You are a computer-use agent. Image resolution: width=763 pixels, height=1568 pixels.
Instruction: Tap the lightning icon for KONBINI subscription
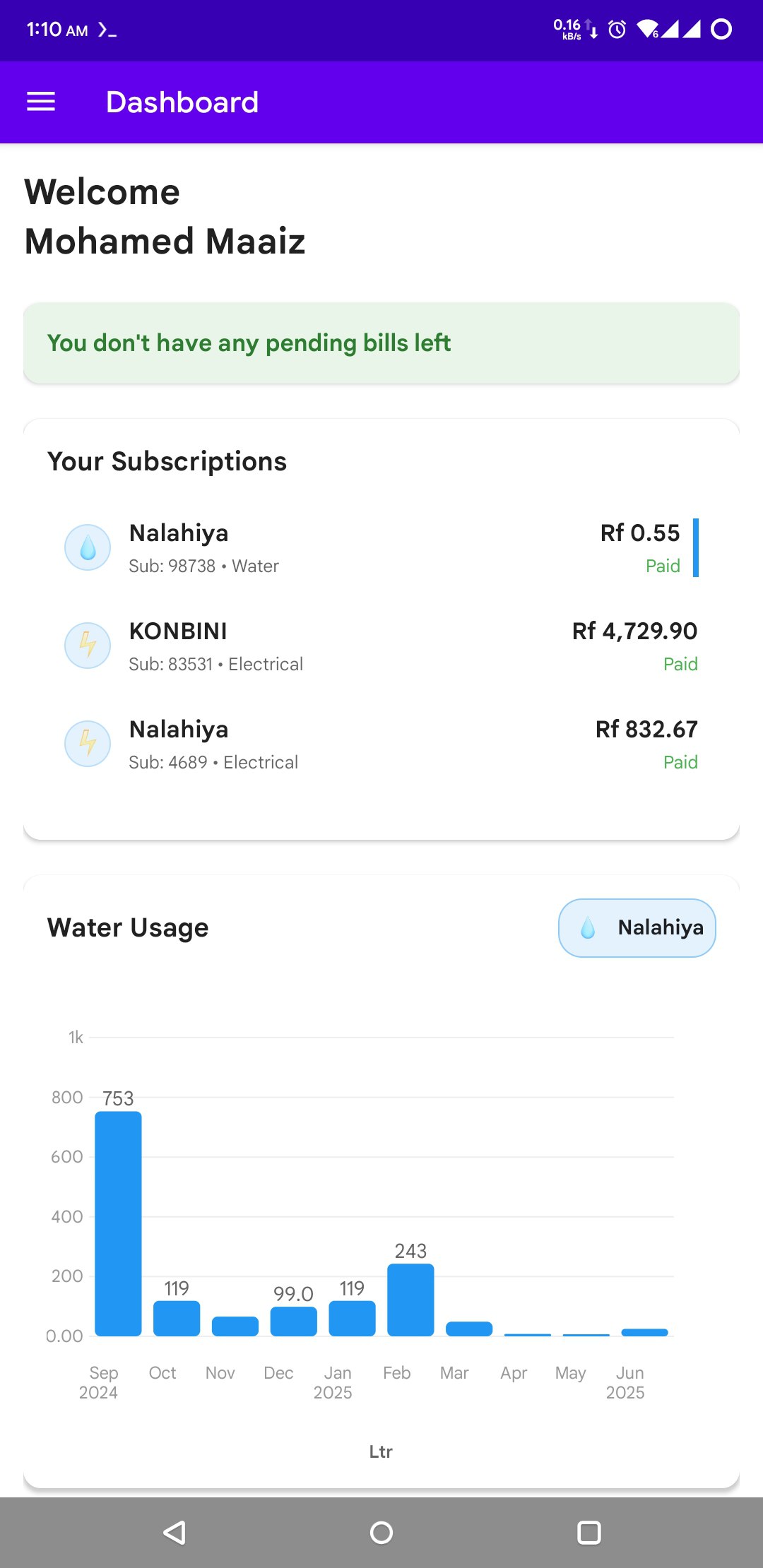[x=88, y=646]
